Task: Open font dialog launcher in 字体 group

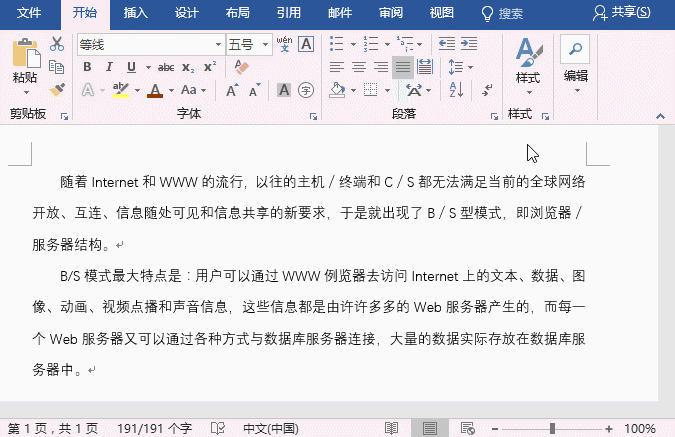Action: [313, 116]
